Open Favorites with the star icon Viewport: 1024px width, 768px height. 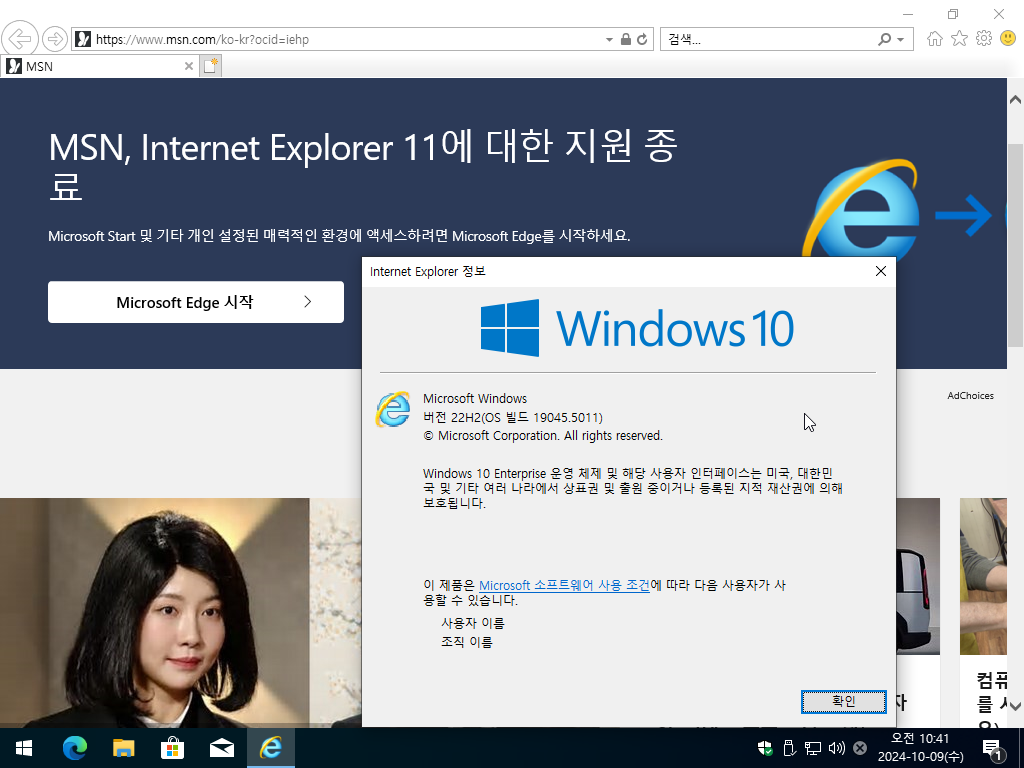(959, 39)
